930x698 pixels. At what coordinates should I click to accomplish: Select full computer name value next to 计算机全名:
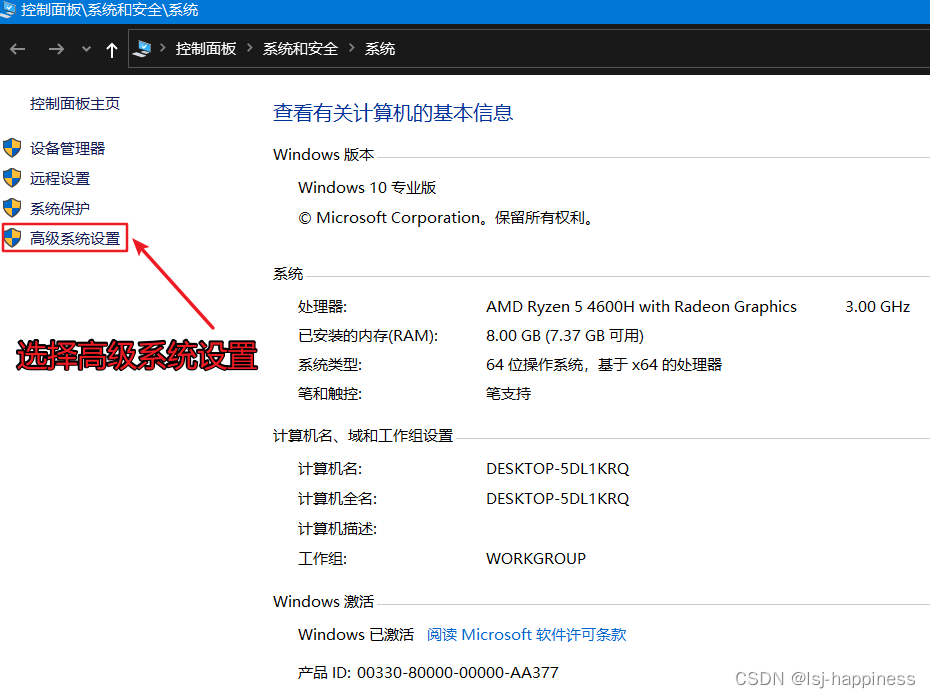pyautogui.click(x=558, y=499)
